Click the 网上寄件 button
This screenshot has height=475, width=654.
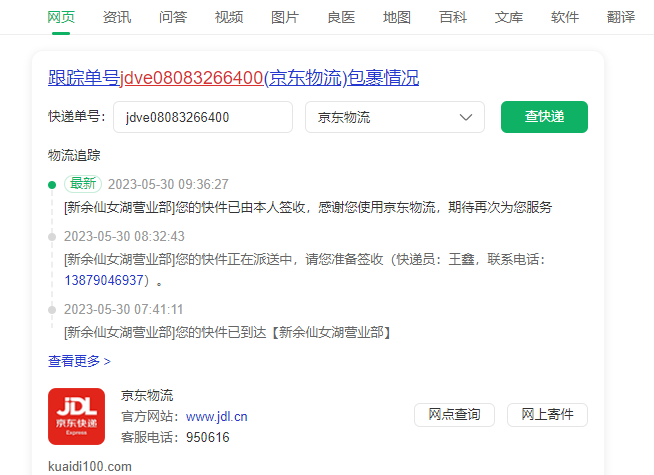pyautogui.click(x=547, y=415)
